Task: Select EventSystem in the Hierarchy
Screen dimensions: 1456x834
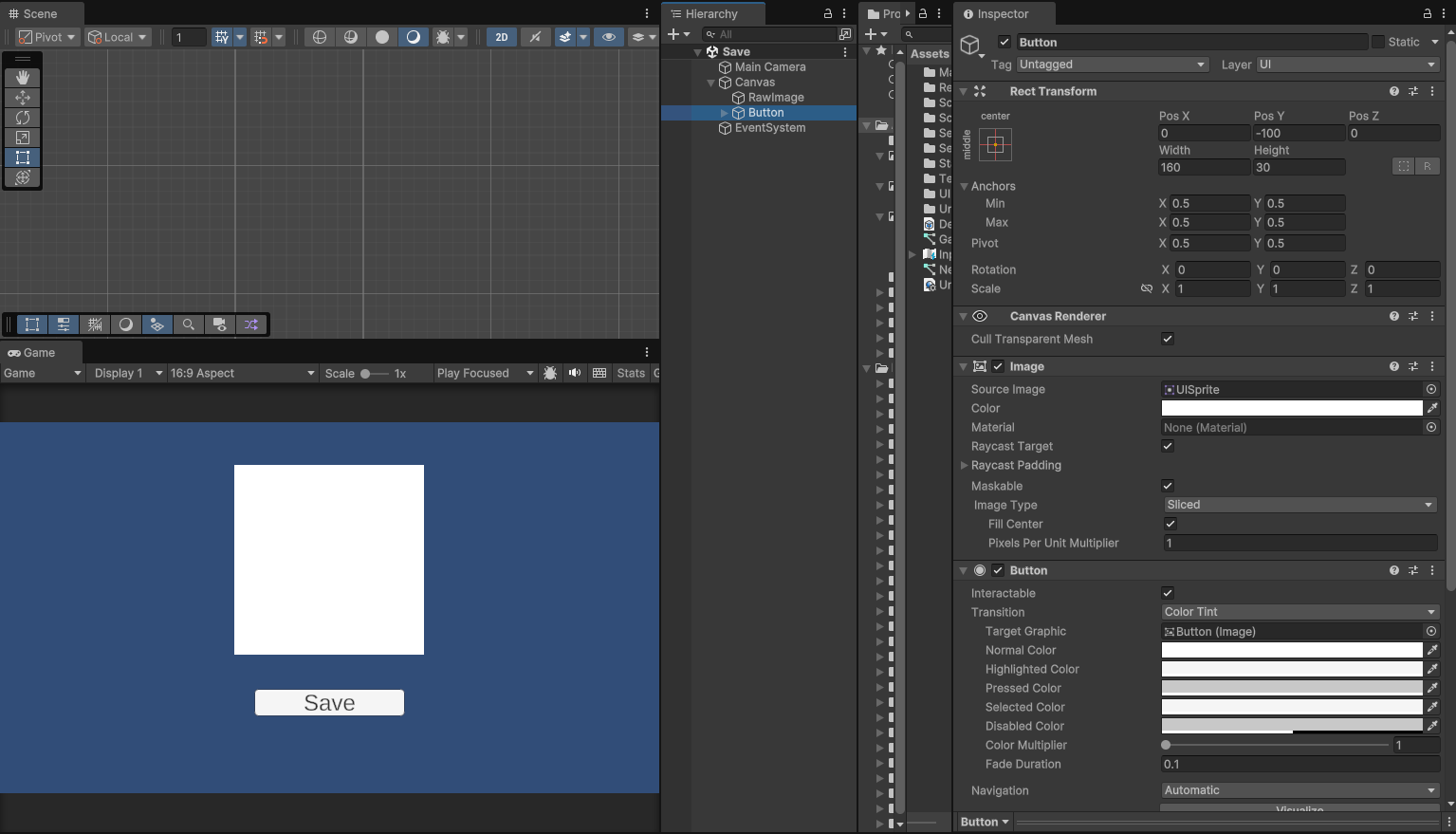Action: (x=769, y=128)
